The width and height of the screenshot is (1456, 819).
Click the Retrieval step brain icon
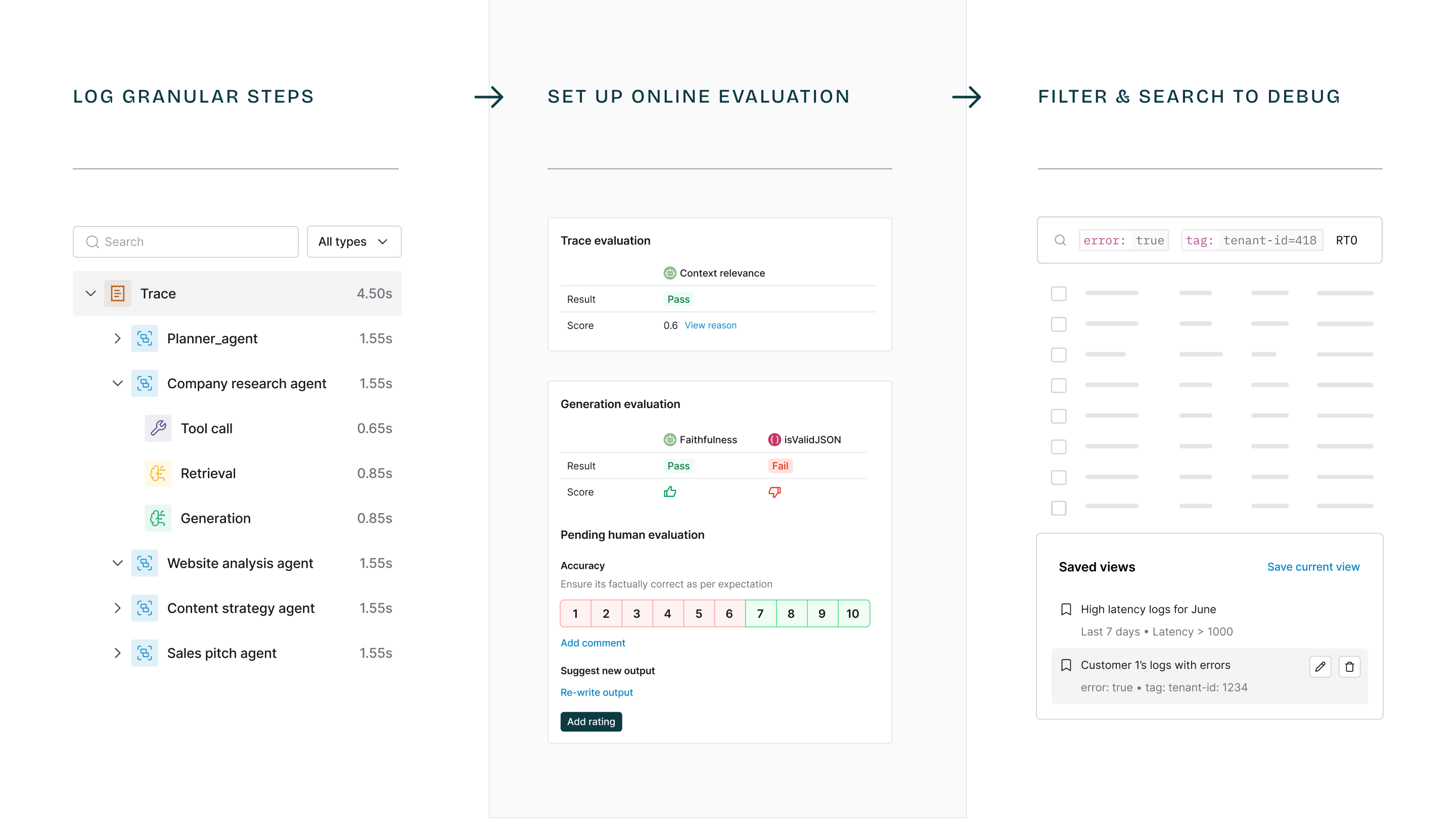158,473
